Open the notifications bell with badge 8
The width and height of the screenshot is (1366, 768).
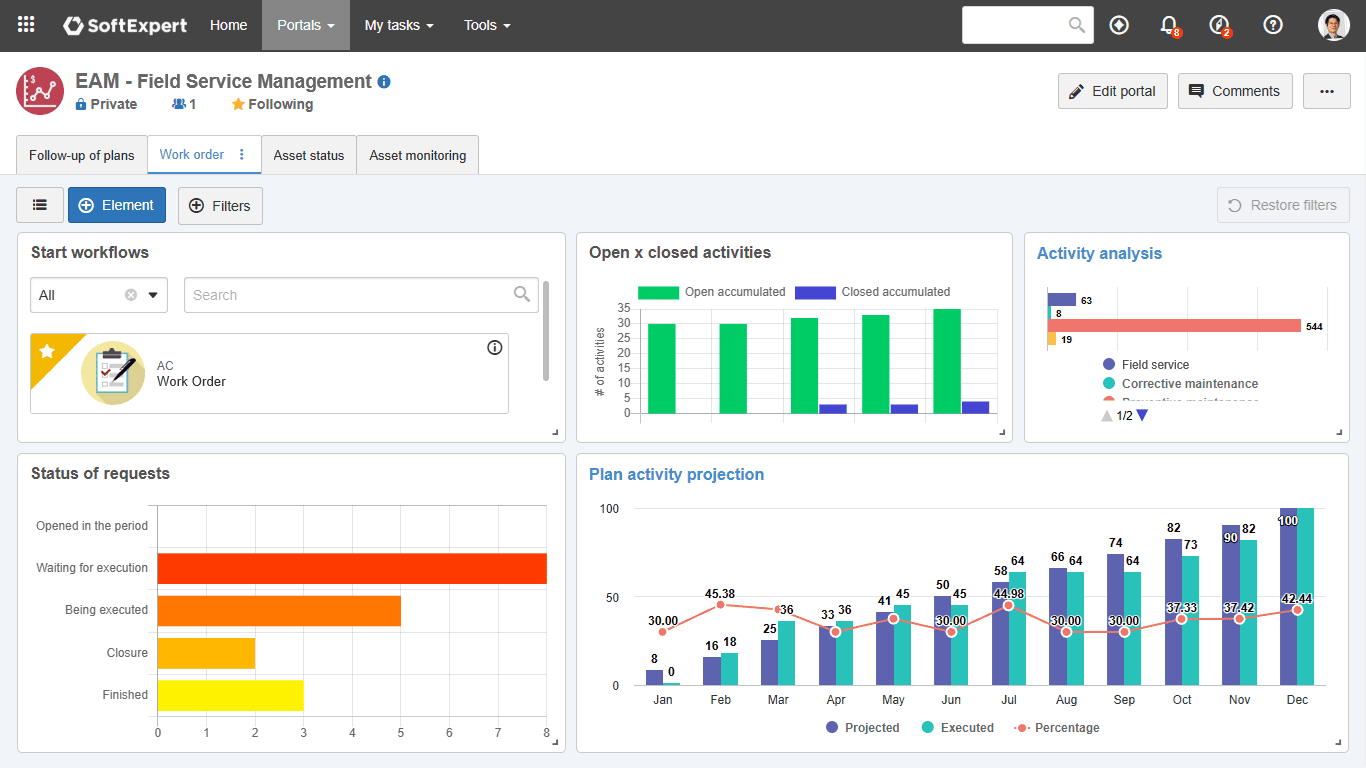(1169, 25)
